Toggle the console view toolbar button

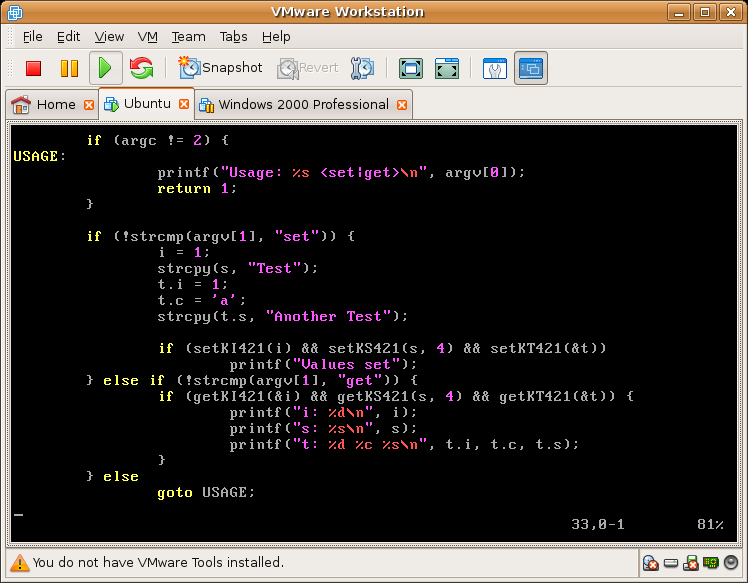tap(530, 68)
